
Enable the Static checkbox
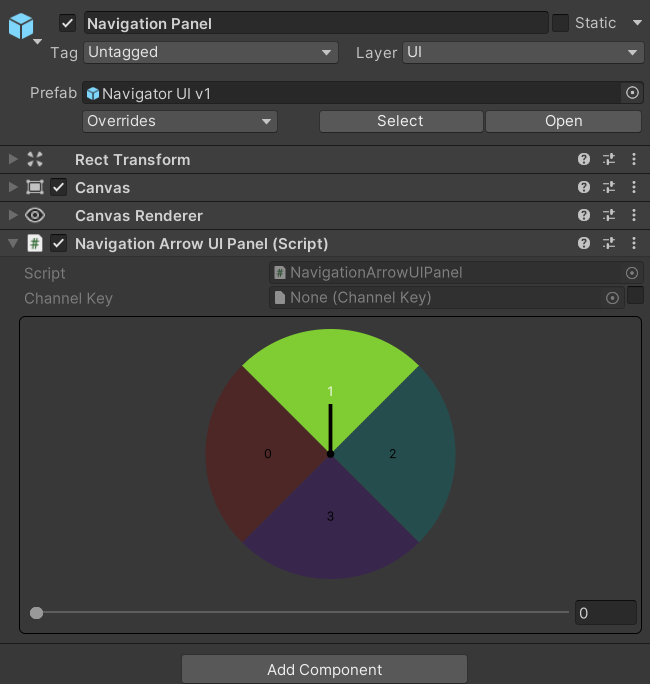tap(560, 23)
